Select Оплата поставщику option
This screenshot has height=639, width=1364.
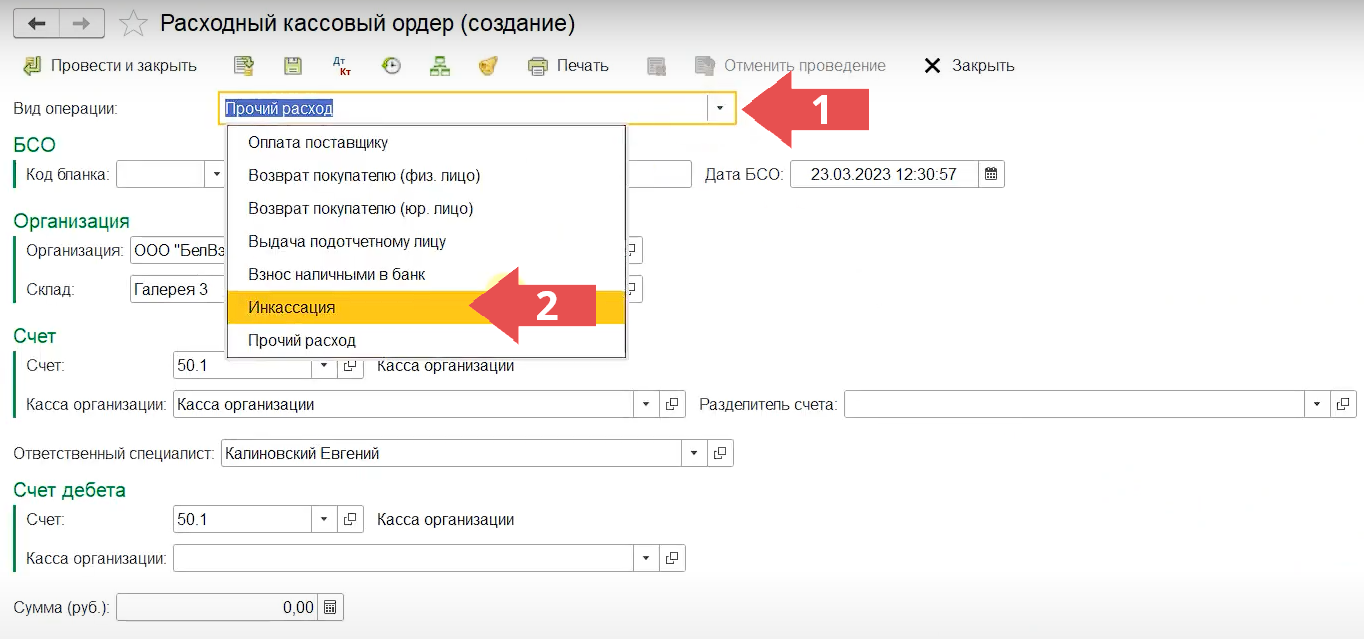[x=318, y=143]
